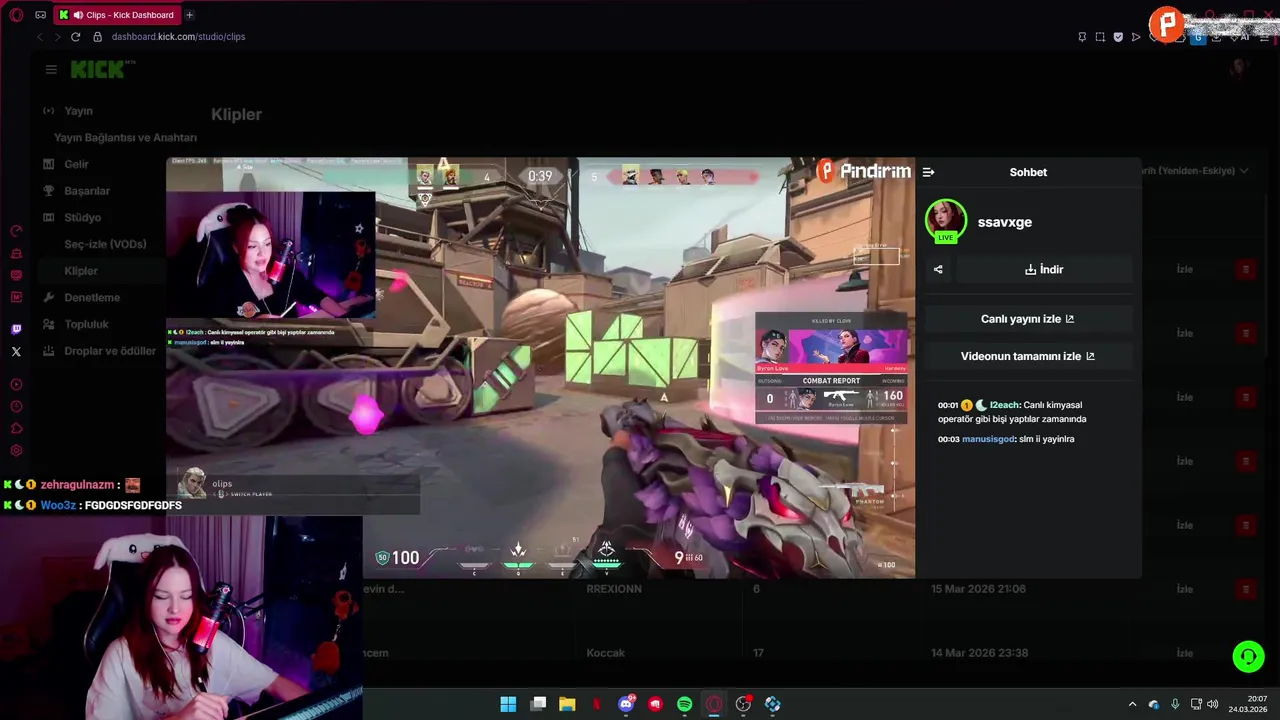Open the green support headset button
The width and height of the screenshot is (1280, 720).
click(1248, 656)
